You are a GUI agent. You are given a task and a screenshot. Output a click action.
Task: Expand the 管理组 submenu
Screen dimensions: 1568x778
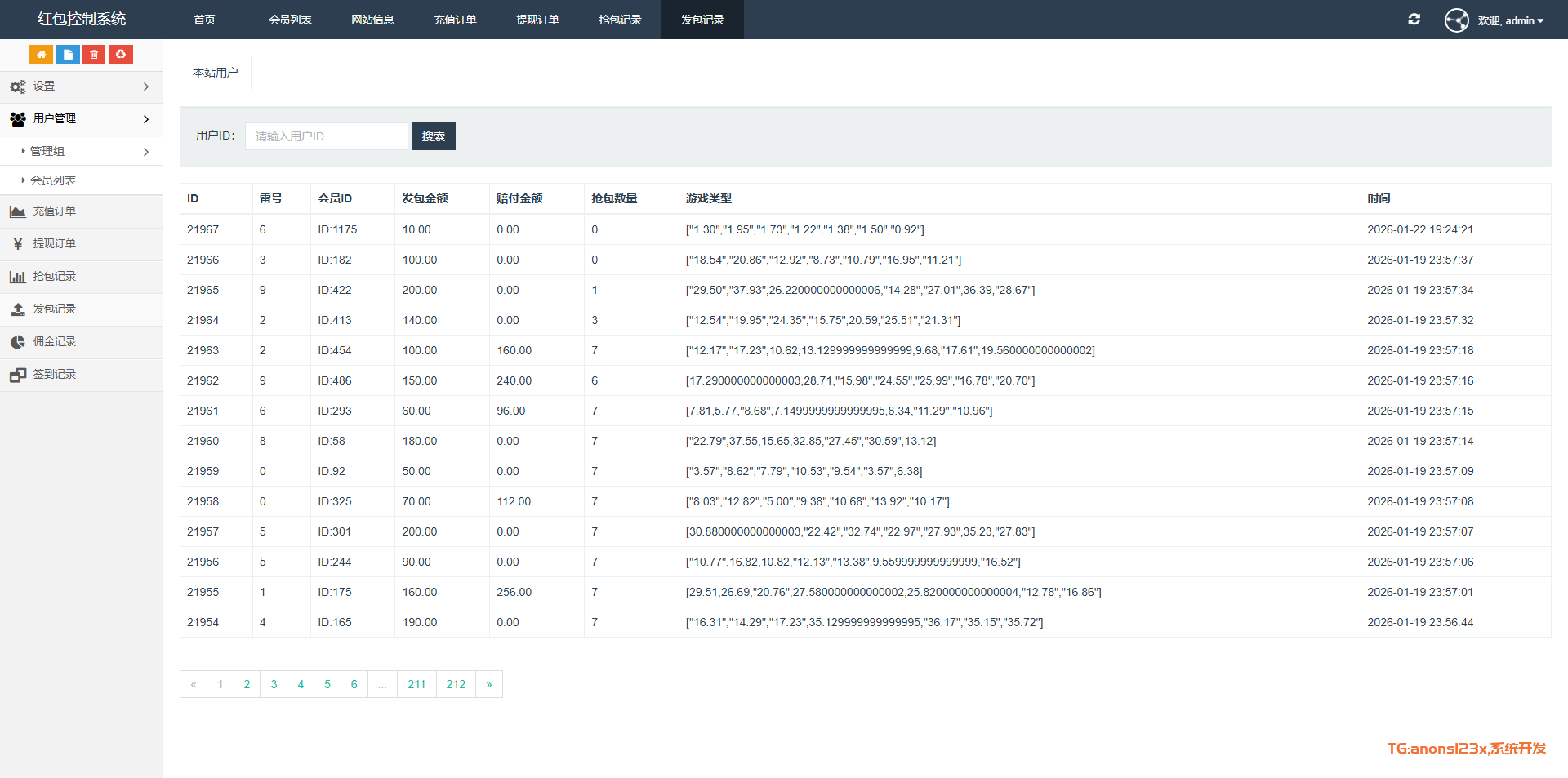click(x=81, y=152)
